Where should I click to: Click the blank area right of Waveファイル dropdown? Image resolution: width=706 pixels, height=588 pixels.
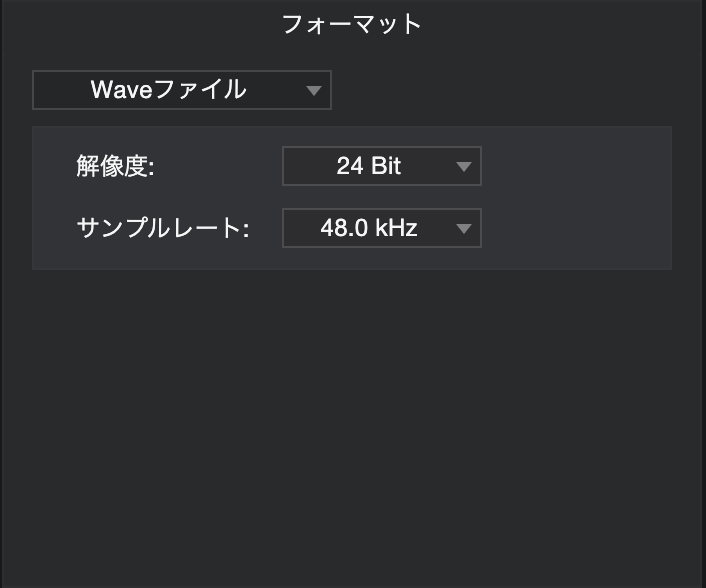(x=500, y=90)
